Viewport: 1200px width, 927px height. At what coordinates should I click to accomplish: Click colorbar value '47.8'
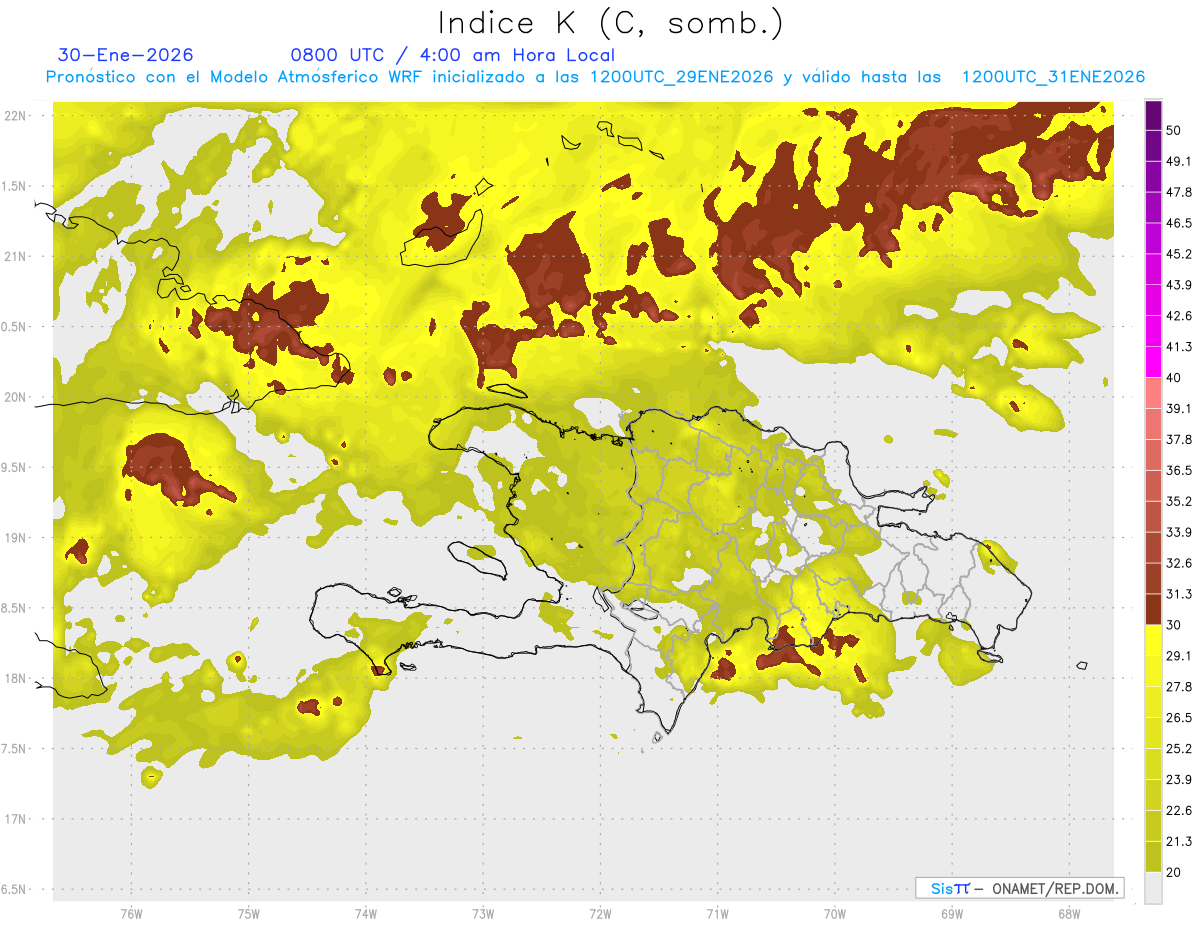tap(1179, 192)
